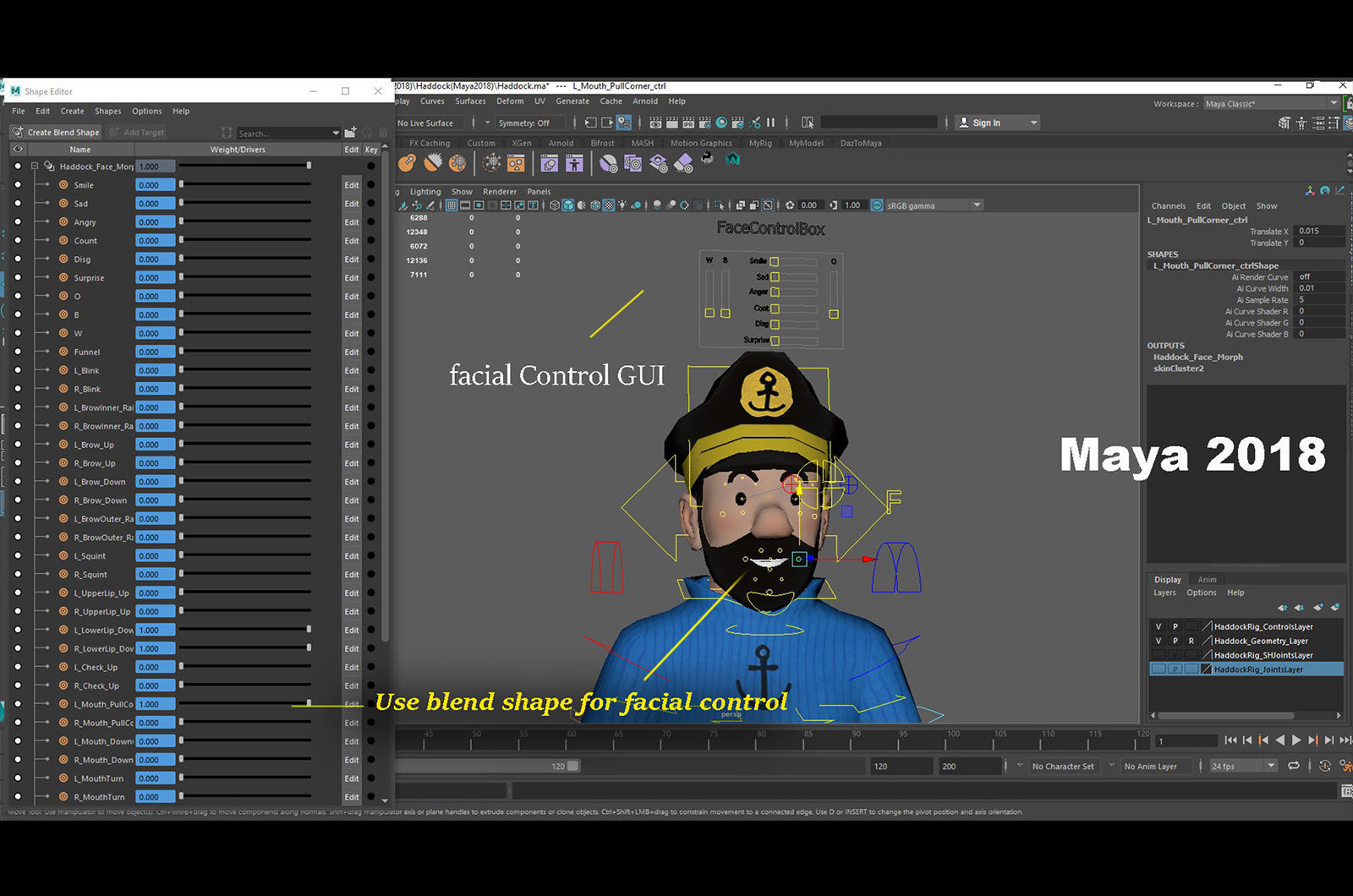Image resolution: width=1353 pixels, height=896 pixels.
Task: Toggle visibility dot for Angry target
Action: [x=17, y=221]
